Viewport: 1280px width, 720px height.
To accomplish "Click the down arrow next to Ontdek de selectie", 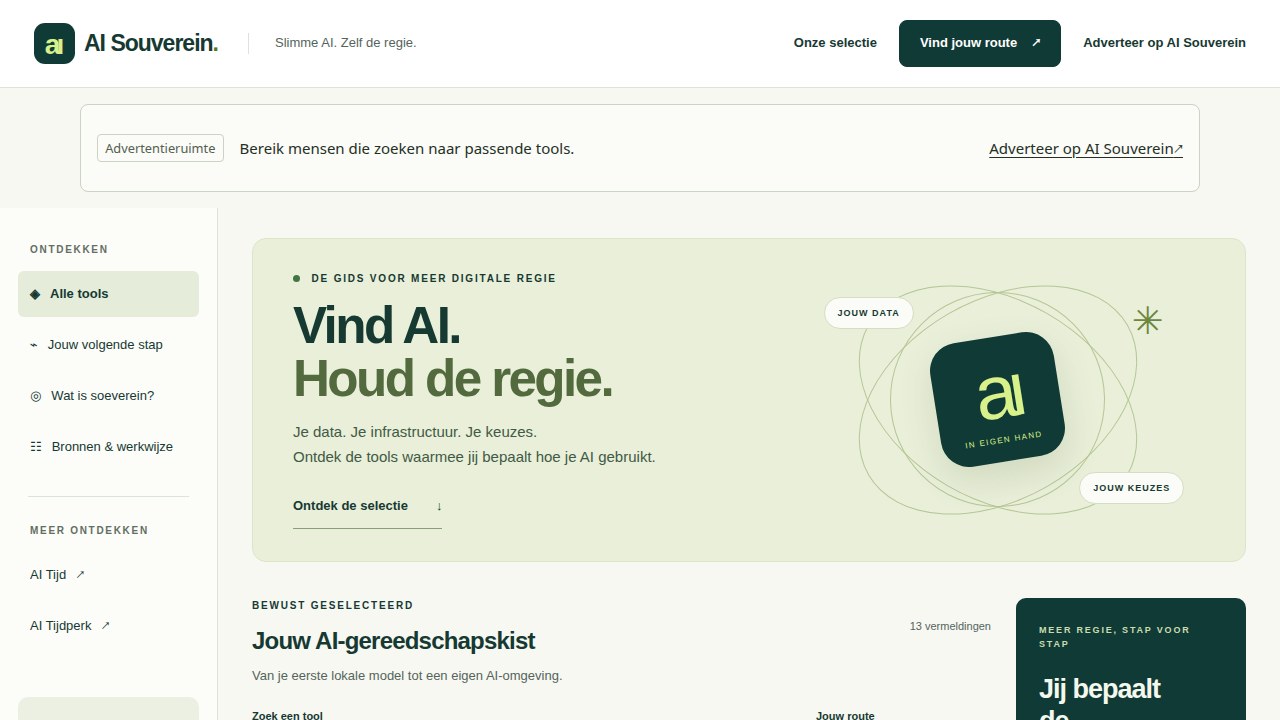I will 439,506.
